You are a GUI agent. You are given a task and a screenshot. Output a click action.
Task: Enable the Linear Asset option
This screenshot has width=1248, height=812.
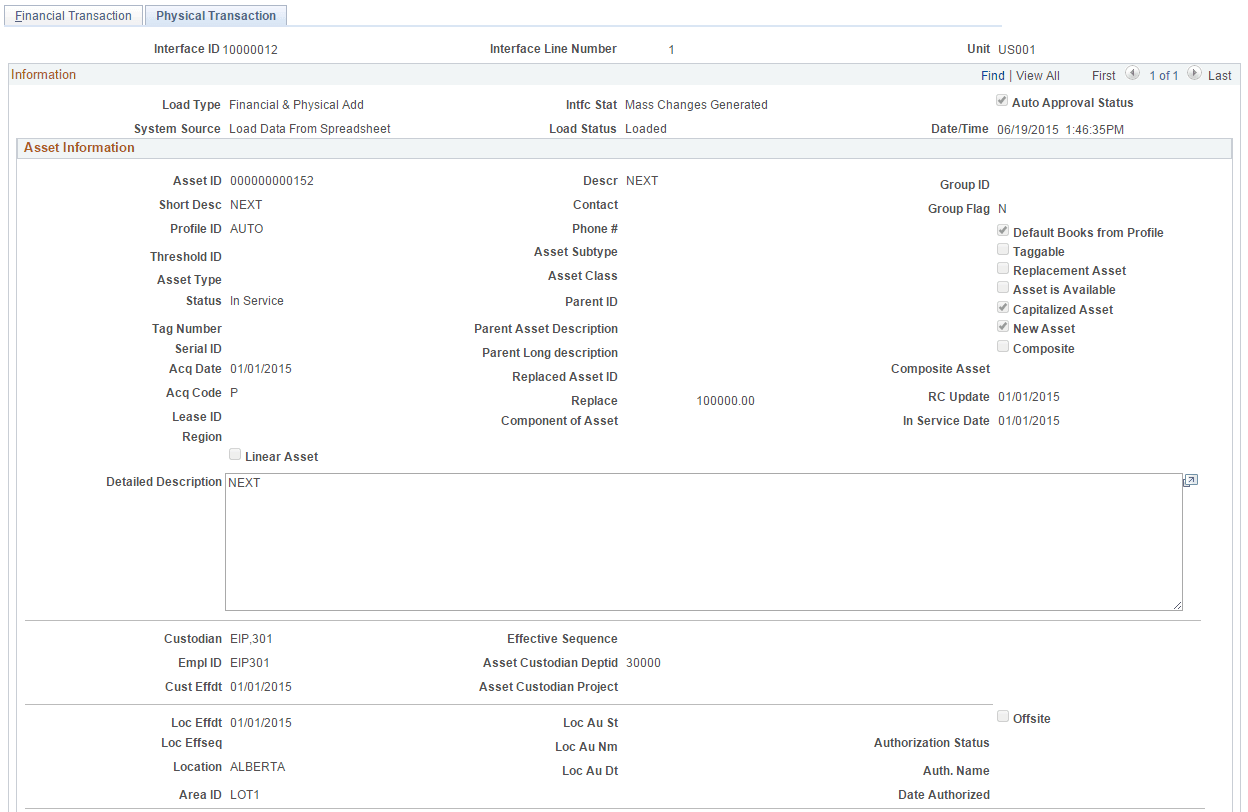pos(235,453)
